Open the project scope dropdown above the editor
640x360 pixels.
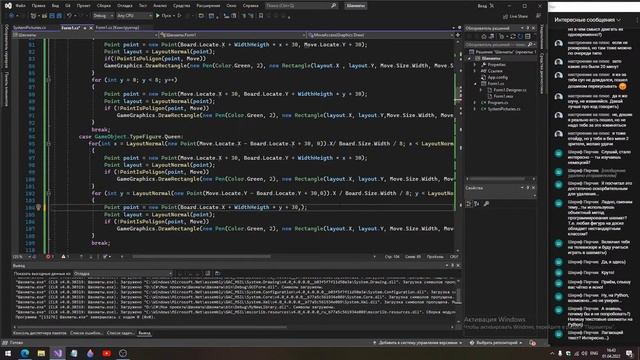click(x=85, y=35)
